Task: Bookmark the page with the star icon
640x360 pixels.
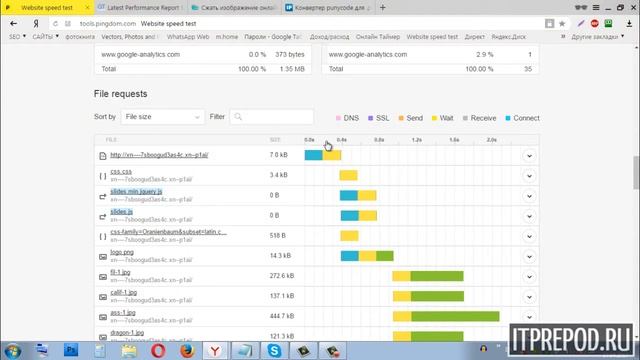Action: pos(562,24)
